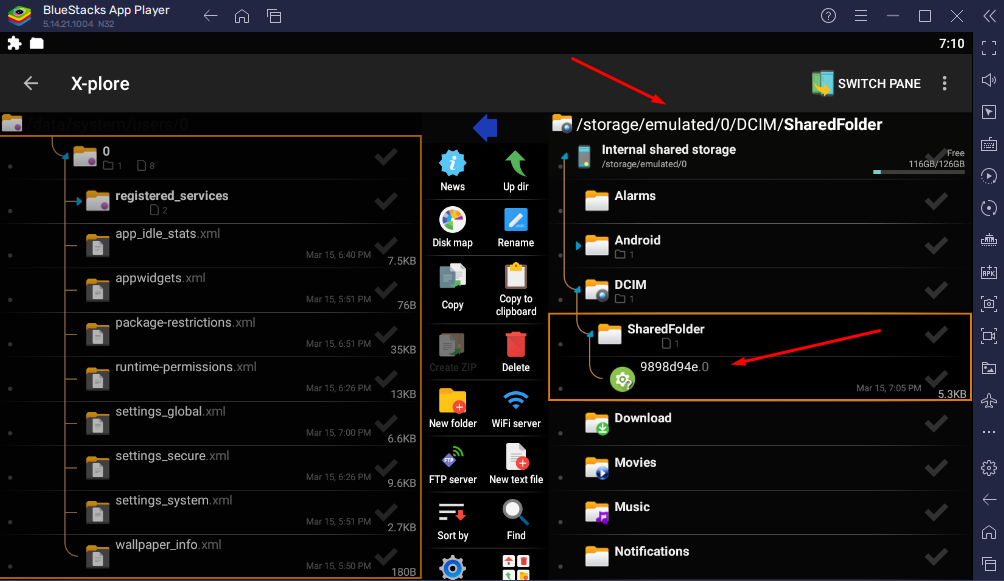Check the Download folder selection mark
The width and height of the screenshot is (1004, 581).
point(935,423)
